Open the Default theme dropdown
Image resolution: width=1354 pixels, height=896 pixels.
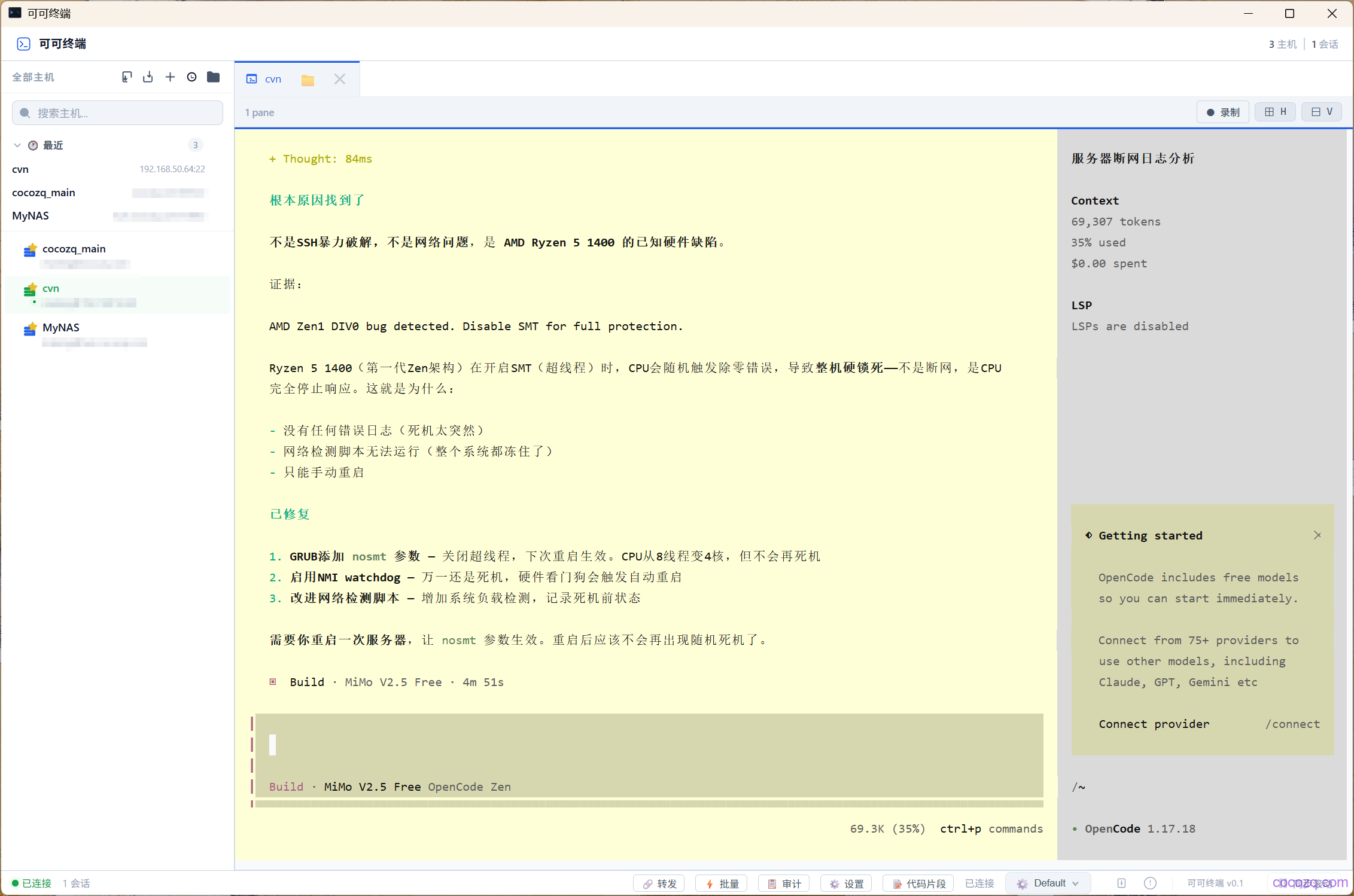pos(1049,883)
